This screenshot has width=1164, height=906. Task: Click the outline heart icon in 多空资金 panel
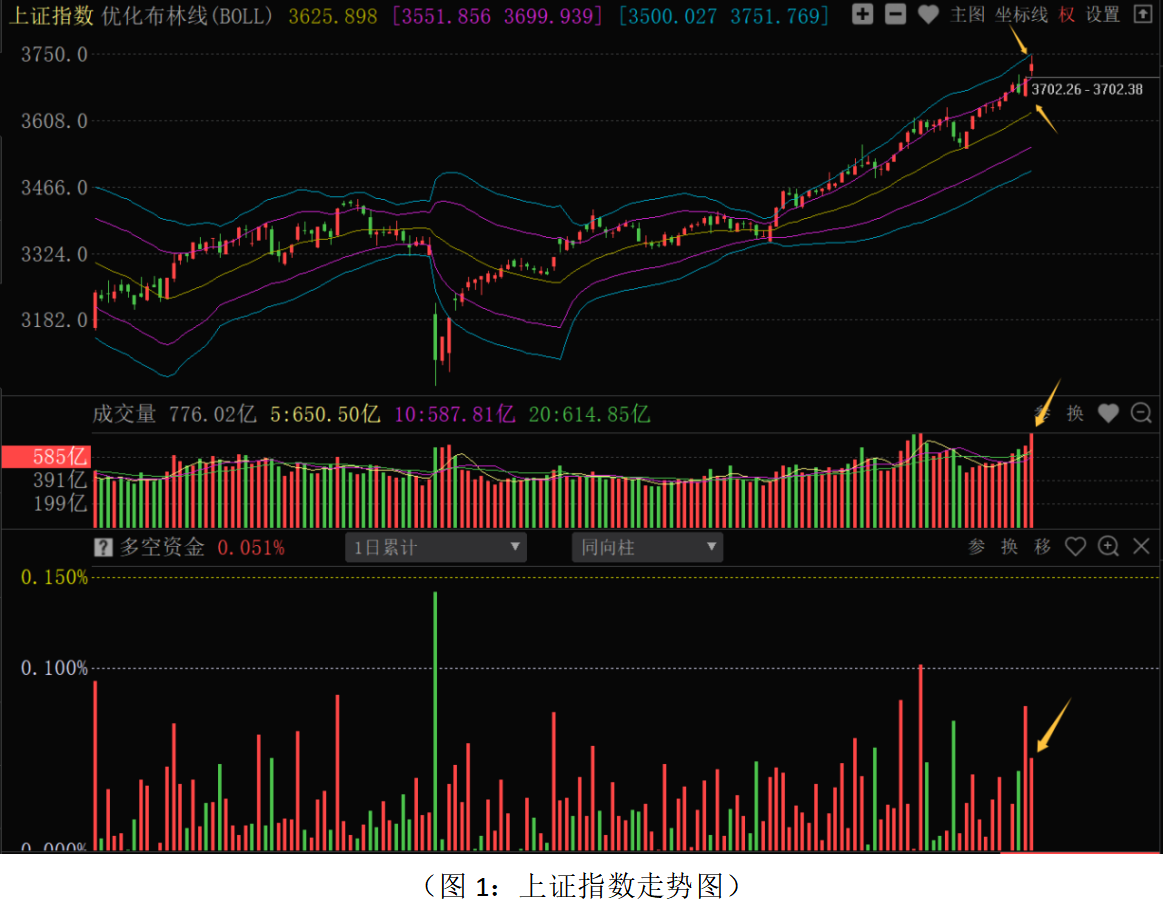coord(1075,547)
